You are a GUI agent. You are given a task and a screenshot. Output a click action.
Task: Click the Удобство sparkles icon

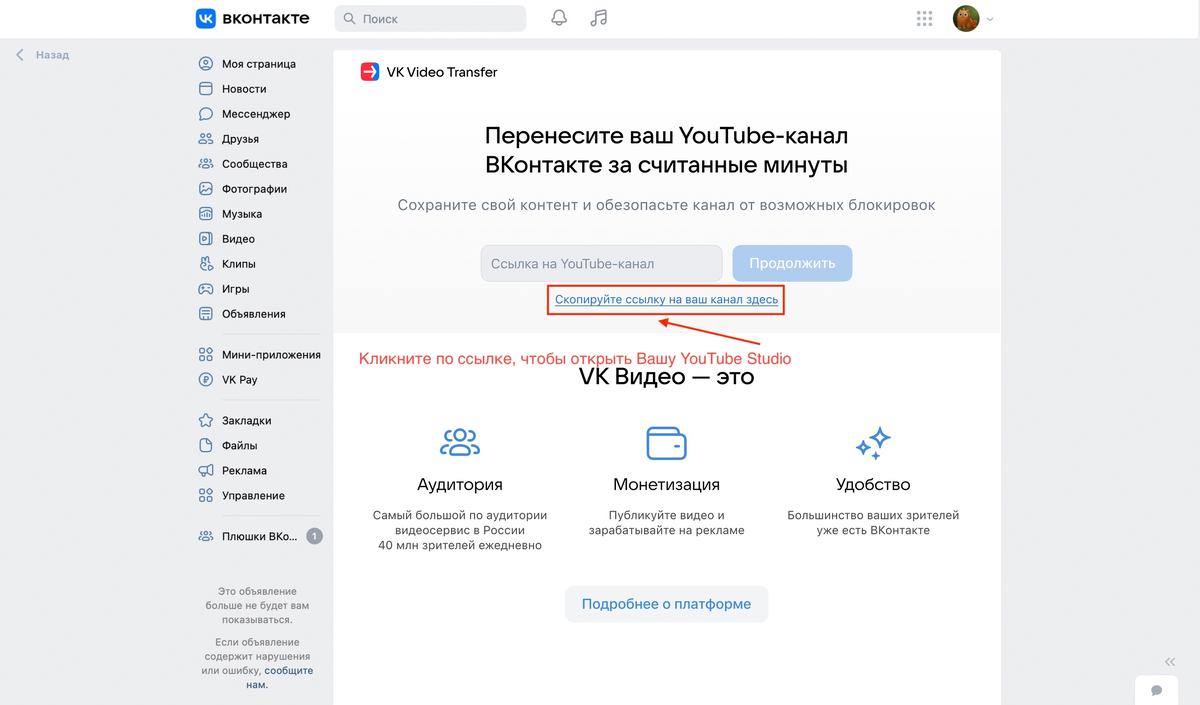coord(873,442)
